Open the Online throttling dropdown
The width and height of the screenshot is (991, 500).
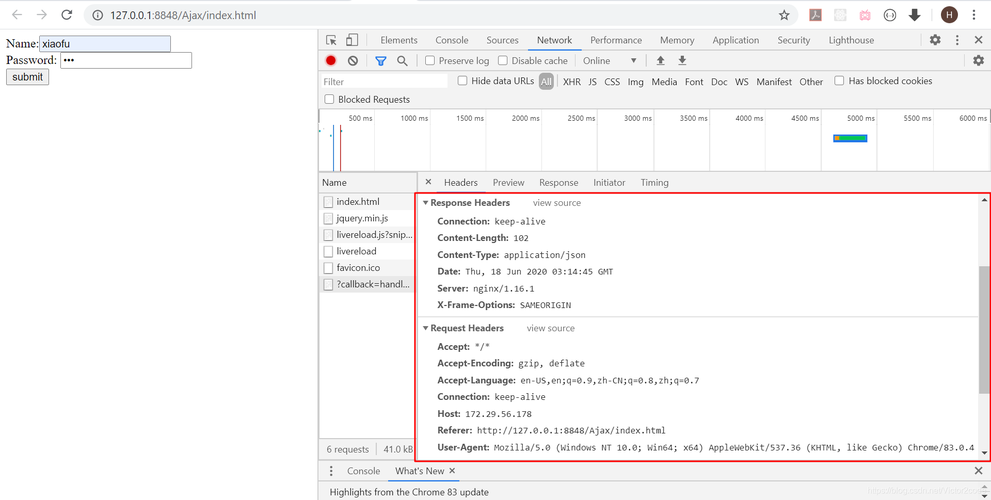[610, 61]
